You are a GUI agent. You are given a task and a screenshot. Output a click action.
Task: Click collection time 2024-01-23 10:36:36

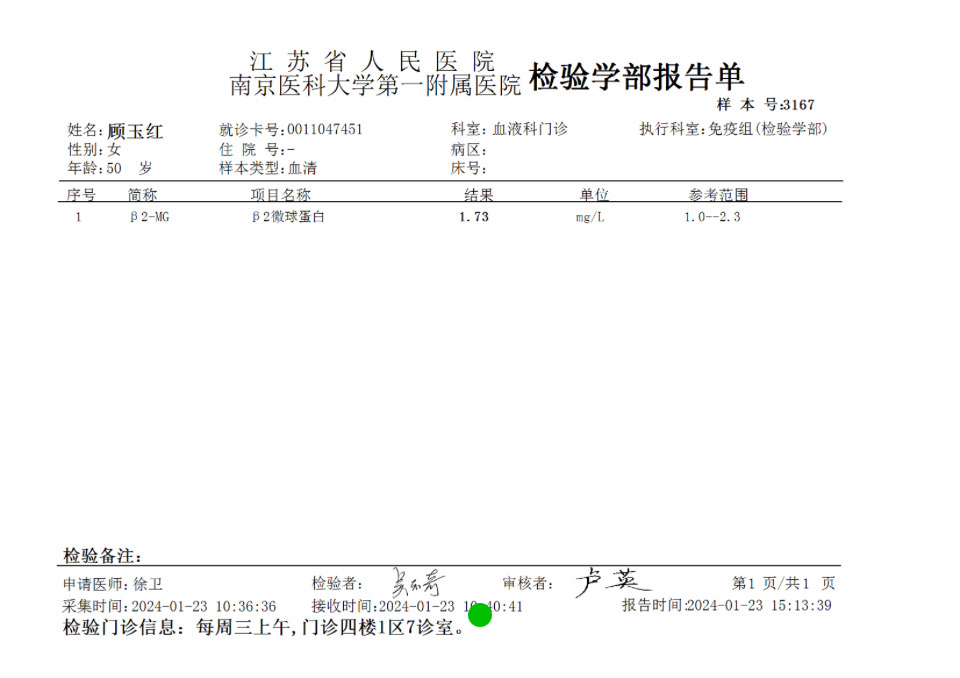tap(204, 606)
